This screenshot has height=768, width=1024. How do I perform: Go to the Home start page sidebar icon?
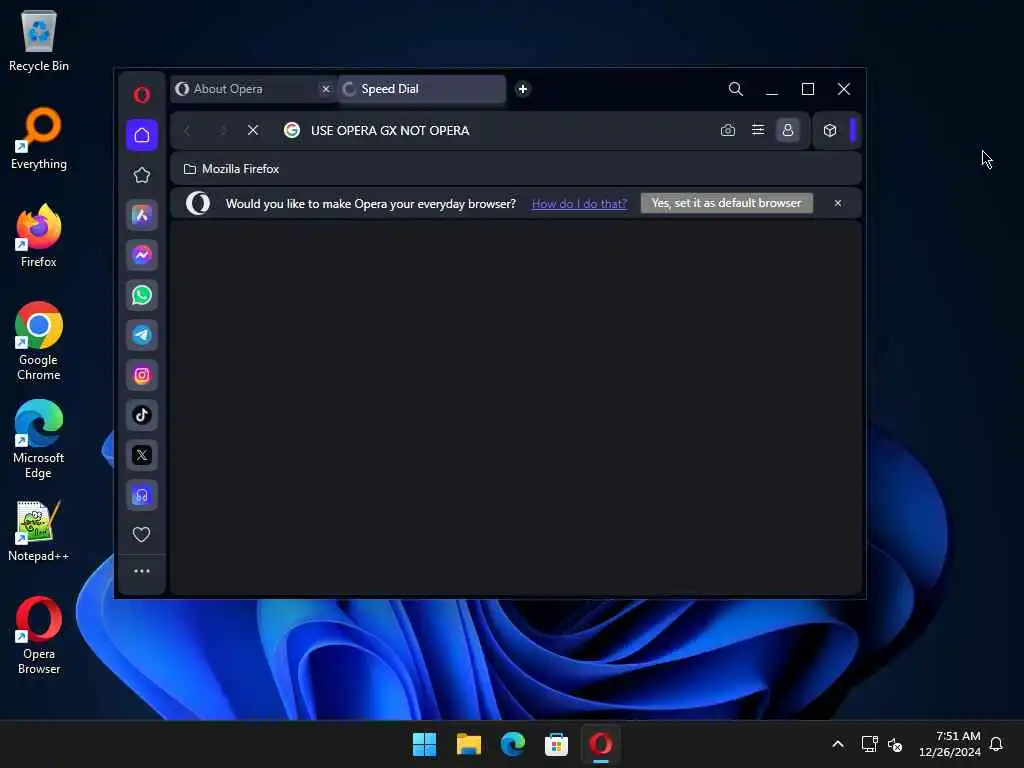coord(142,135)
